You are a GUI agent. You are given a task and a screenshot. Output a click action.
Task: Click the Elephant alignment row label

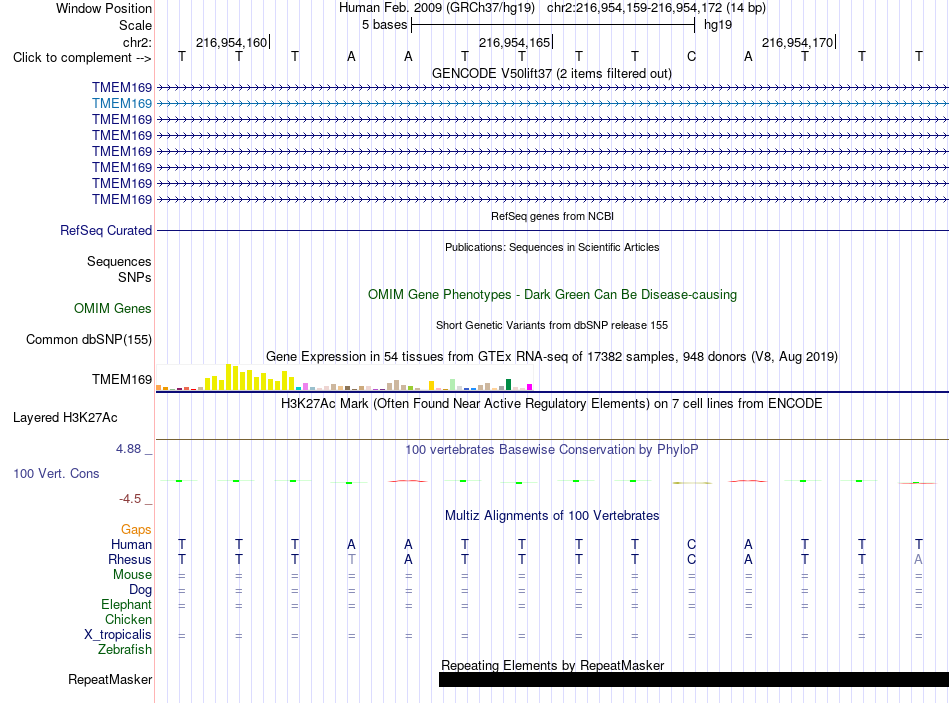[x=126, y=604]
